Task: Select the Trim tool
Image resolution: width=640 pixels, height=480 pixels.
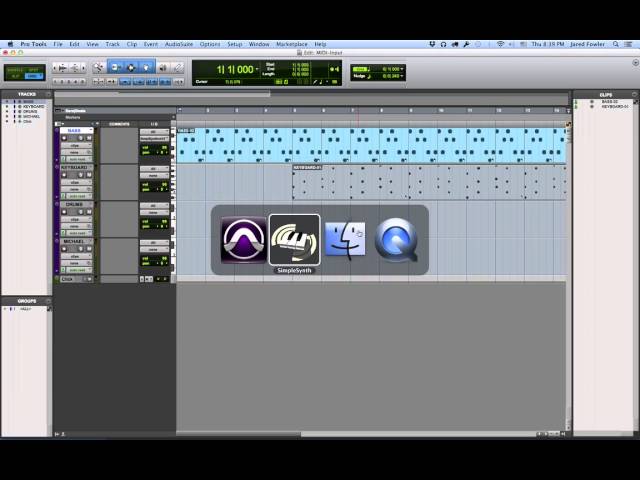Action: [116, 68]
